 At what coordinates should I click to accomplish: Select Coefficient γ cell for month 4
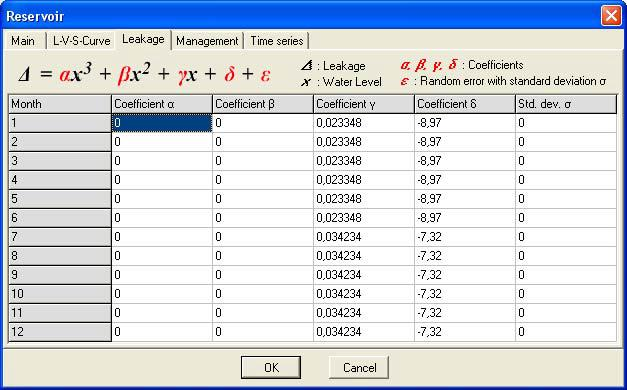364,180
